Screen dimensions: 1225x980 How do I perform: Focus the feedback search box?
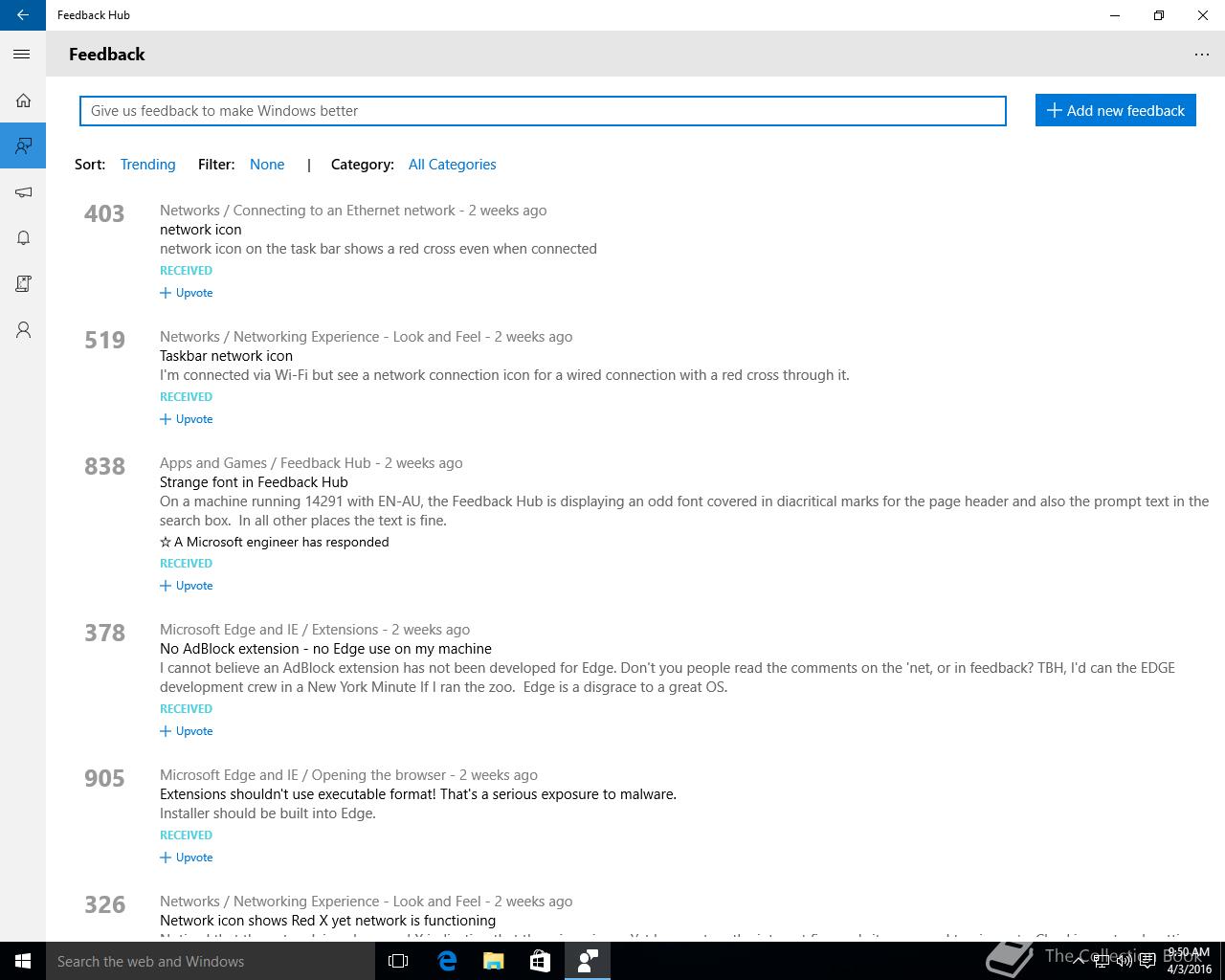pos(543,111)
